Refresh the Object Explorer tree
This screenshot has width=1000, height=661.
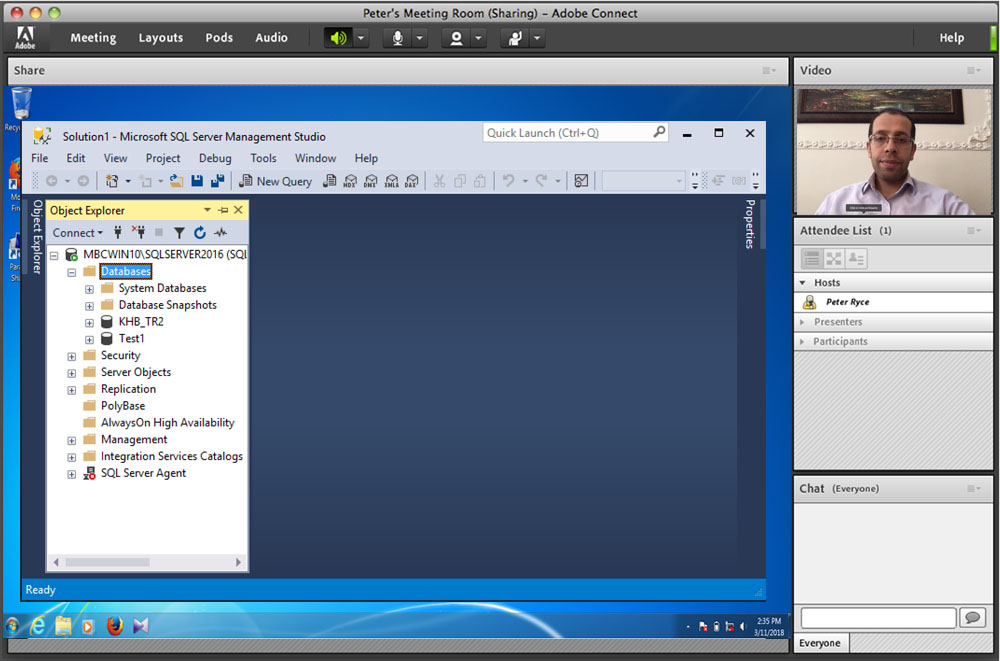click(200, 233)
